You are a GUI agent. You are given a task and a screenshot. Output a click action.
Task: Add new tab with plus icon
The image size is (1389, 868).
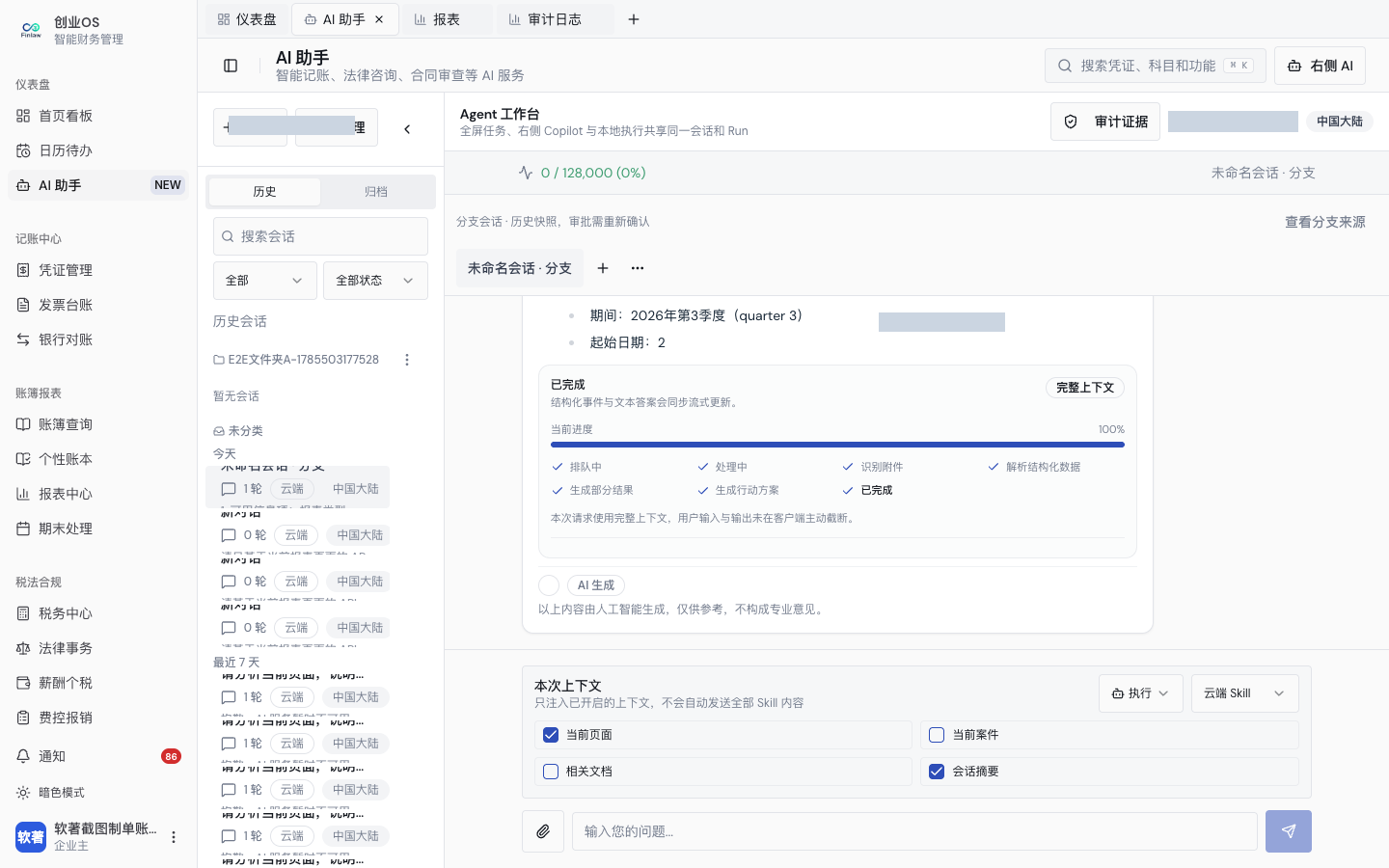tap(634, 19)
